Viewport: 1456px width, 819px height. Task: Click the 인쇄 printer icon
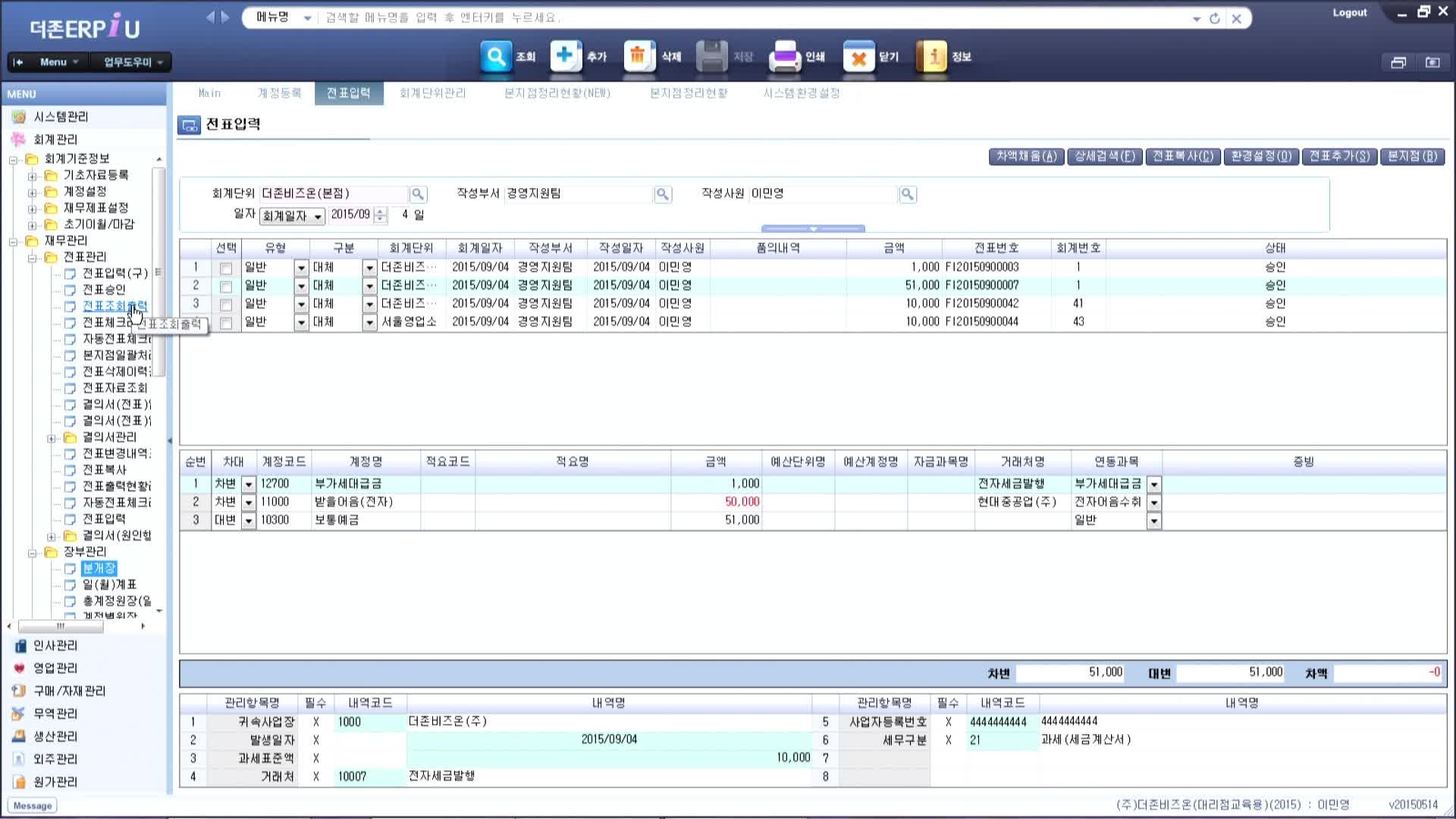[785, 56]
